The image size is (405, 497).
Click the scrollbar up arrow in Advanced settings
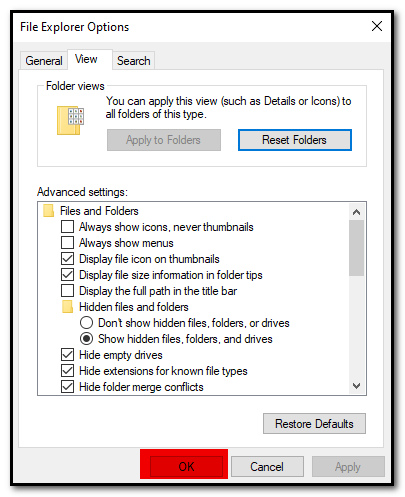click(x=356, y=212)
